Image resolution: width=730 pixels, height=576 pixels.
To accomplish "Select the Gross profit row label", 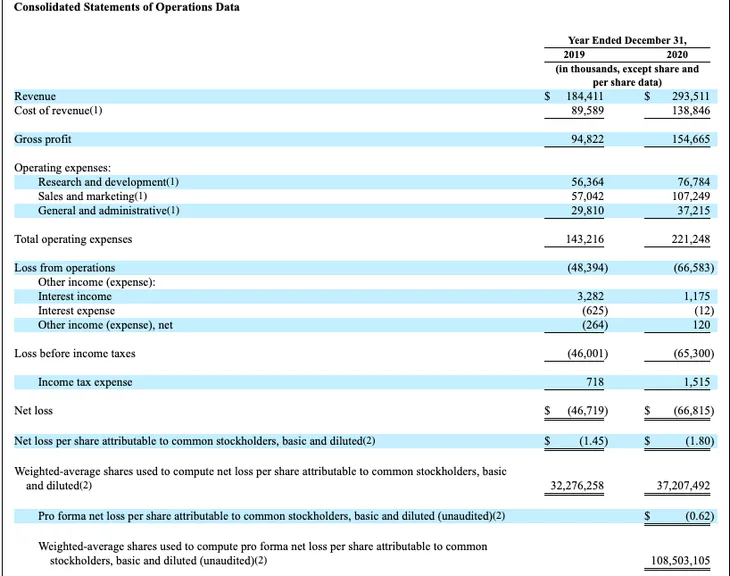I will [x=43, y=139].
